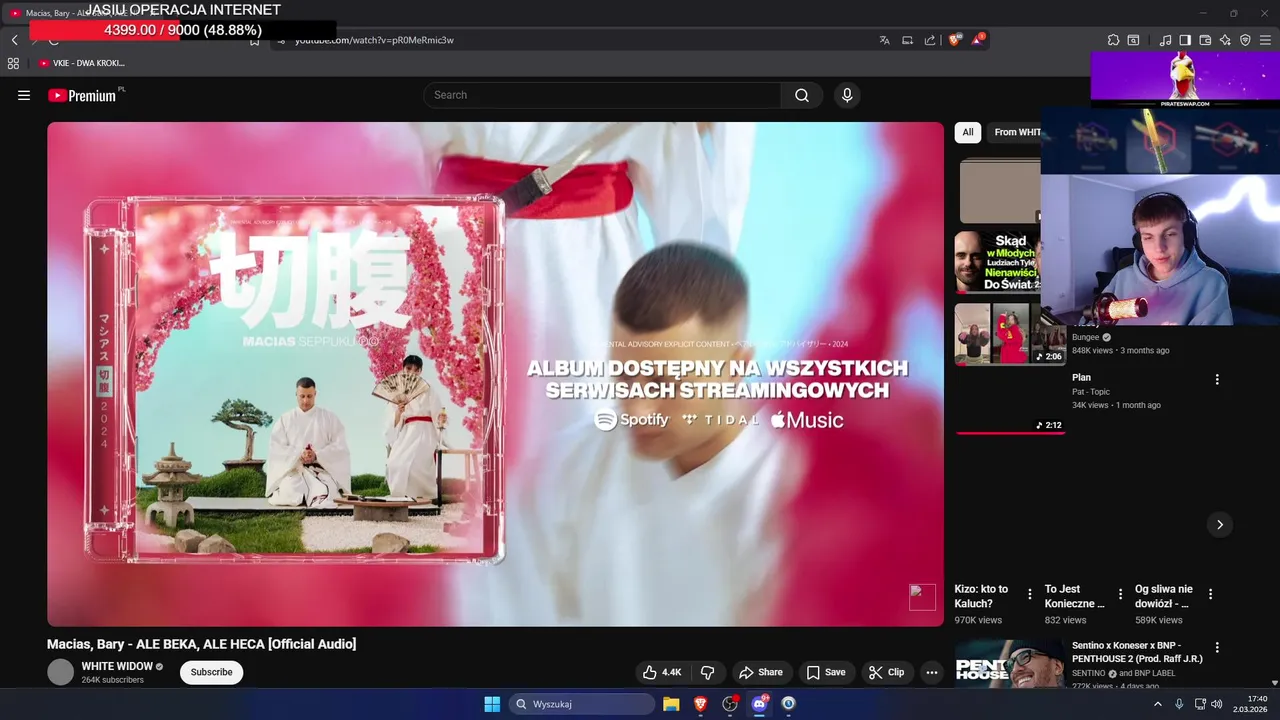
Task: Click the end-screen thumbnail box in player corner
Action: coord(922,597)
